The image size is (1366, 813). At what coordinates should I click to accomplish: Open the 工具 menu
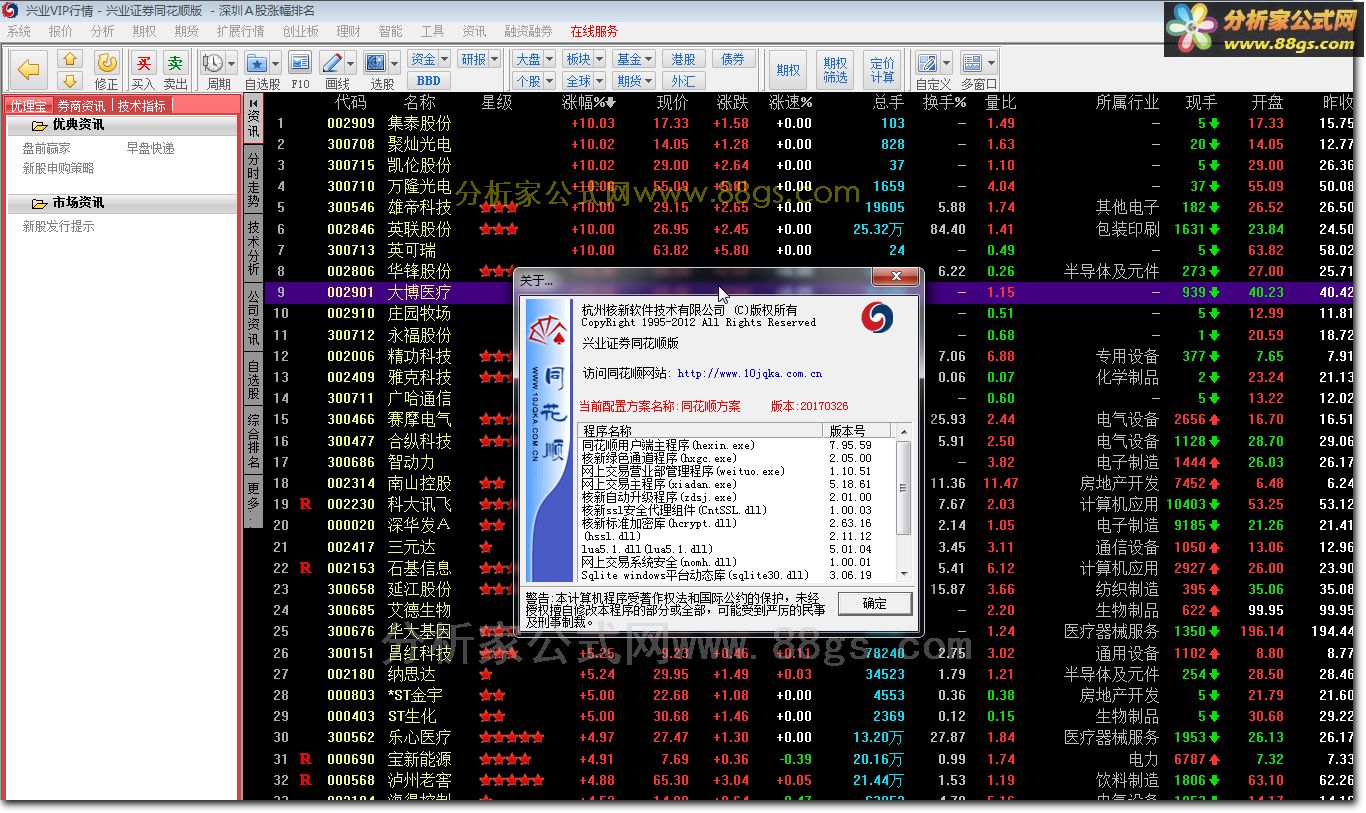[432, 31]
